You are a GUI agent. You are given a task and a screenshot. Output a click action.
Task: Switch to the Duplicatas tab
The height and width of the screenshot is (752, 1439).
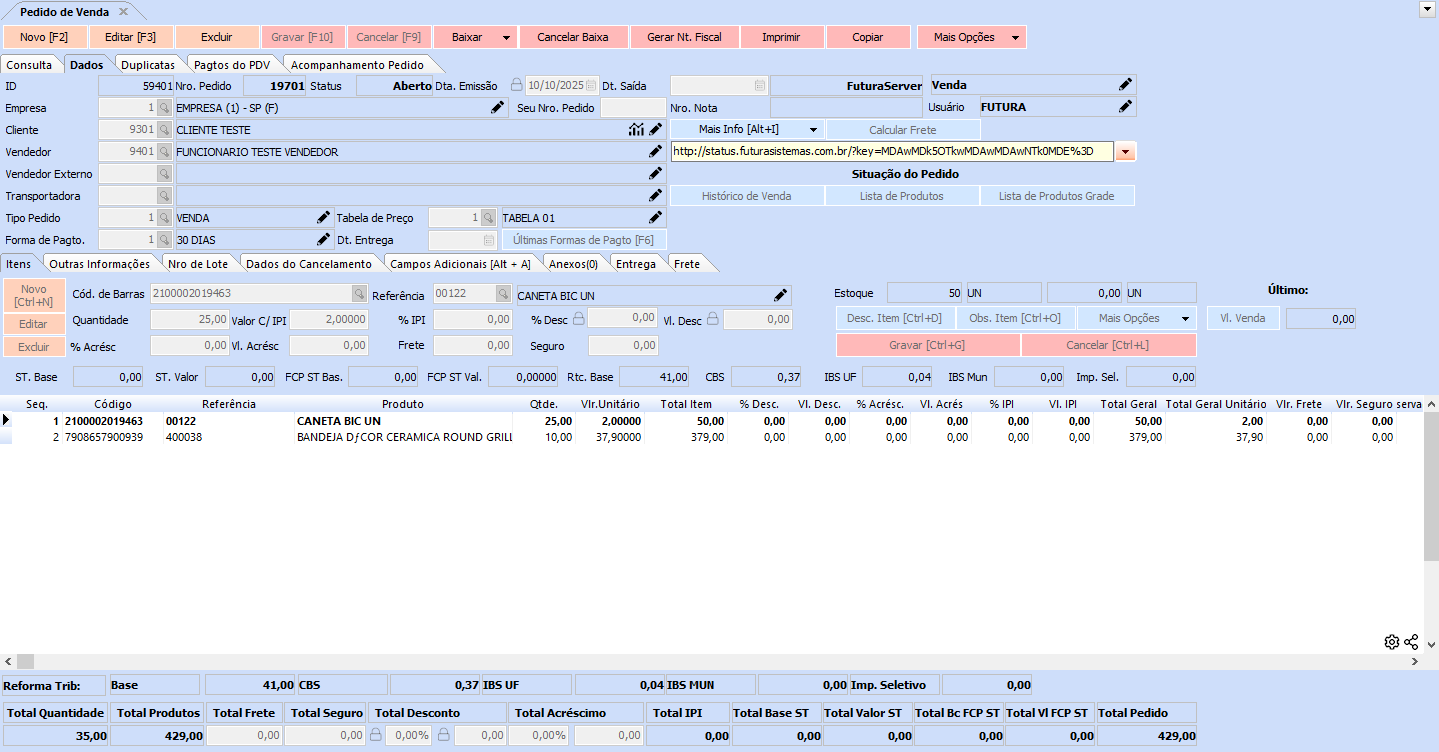point(148,65)
